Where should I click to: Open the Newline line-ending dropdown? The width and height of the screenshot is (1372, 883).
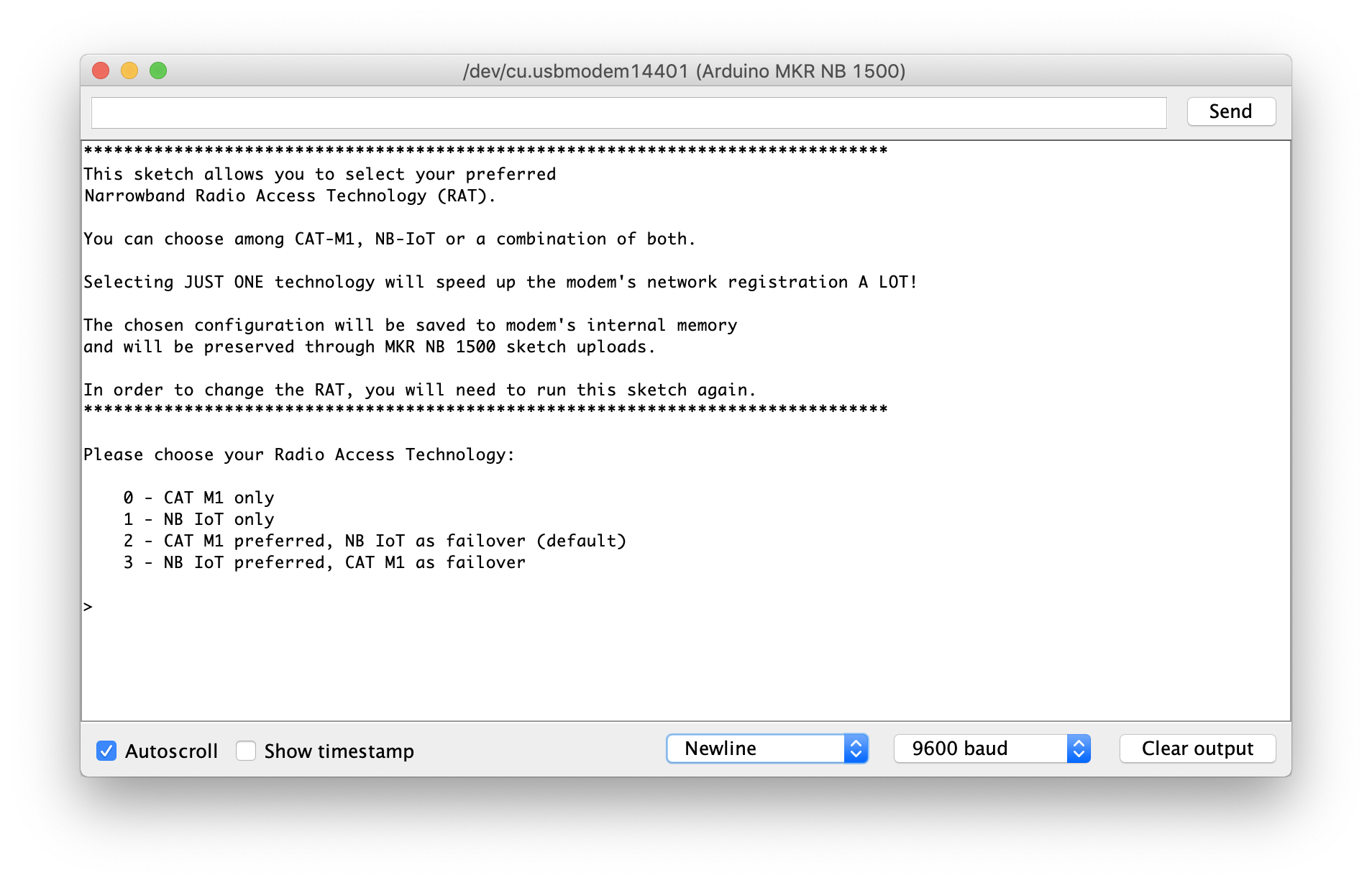[x=767, y=749]
